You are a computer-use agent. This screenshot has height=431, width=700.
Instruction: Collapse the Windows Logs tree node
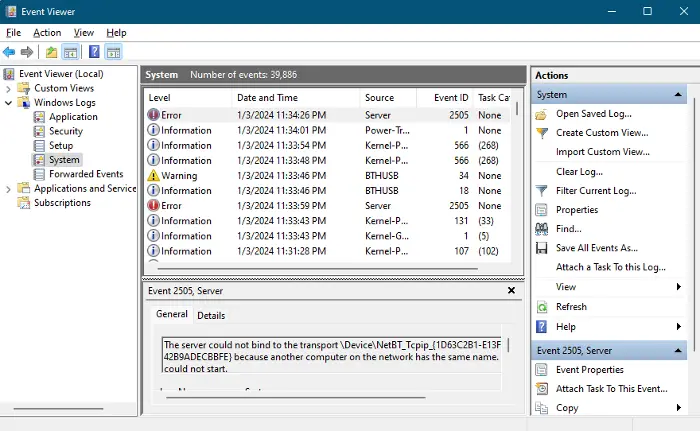pos(9,102)
